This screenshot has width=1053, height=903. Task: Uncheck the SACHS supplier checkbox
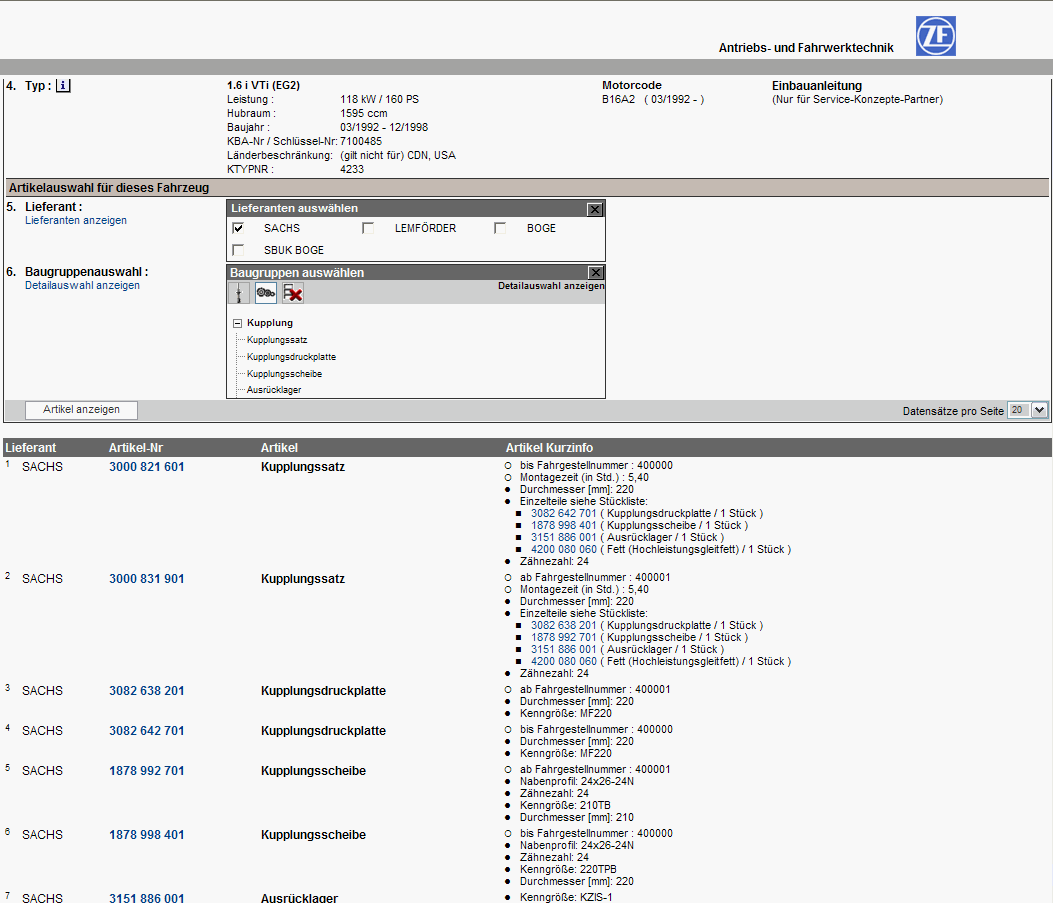tap(238, 228)
